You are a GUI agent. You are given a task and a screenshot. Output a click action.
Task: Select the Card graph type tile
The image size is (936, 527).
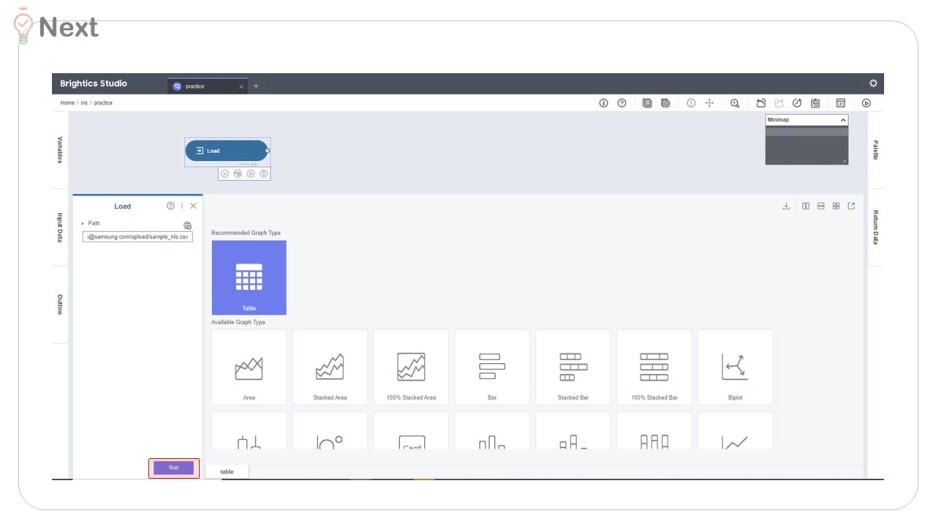point(411,431)
